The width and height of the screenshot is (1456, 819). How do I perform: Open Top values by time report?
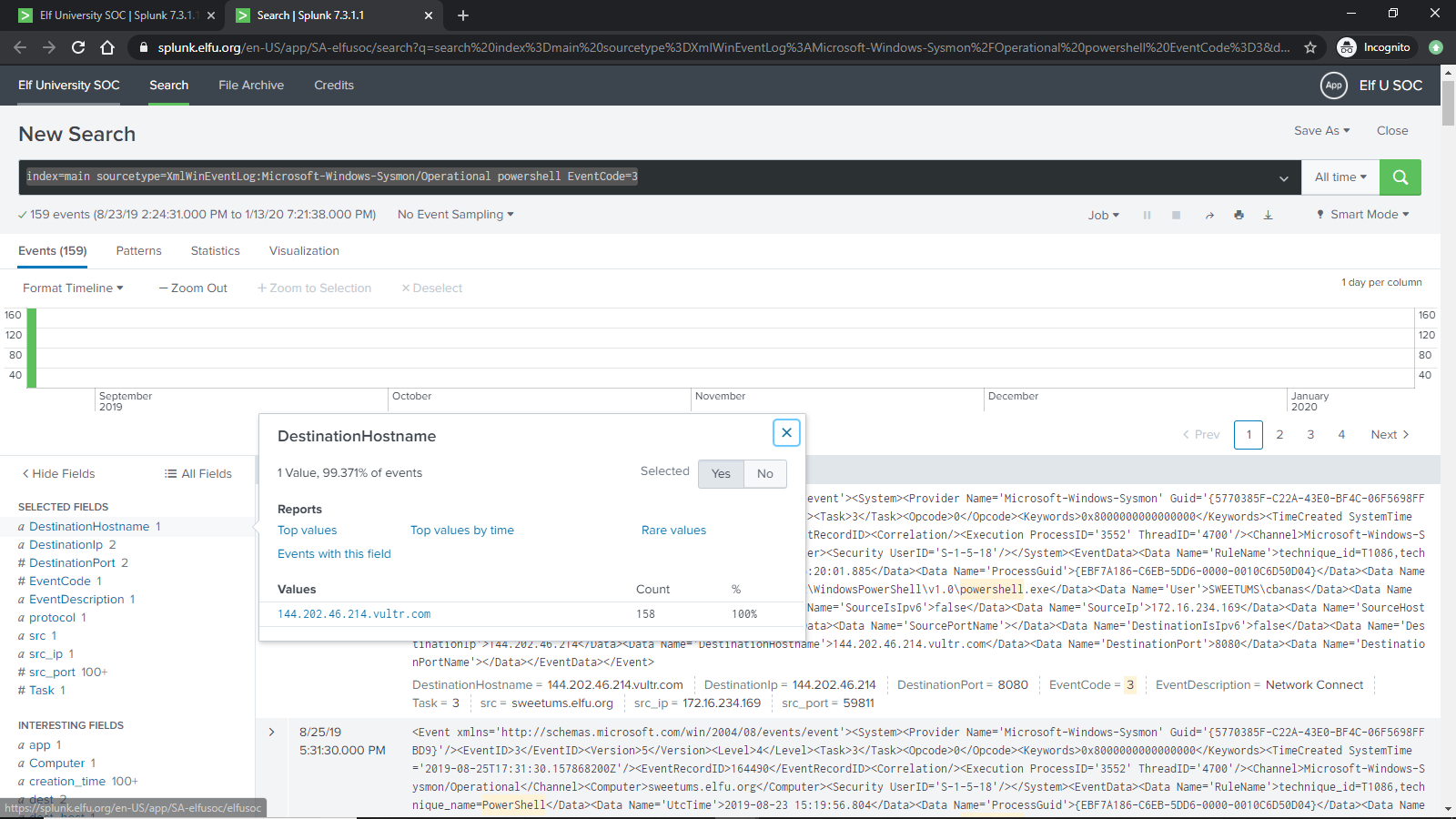pos(462,531)
